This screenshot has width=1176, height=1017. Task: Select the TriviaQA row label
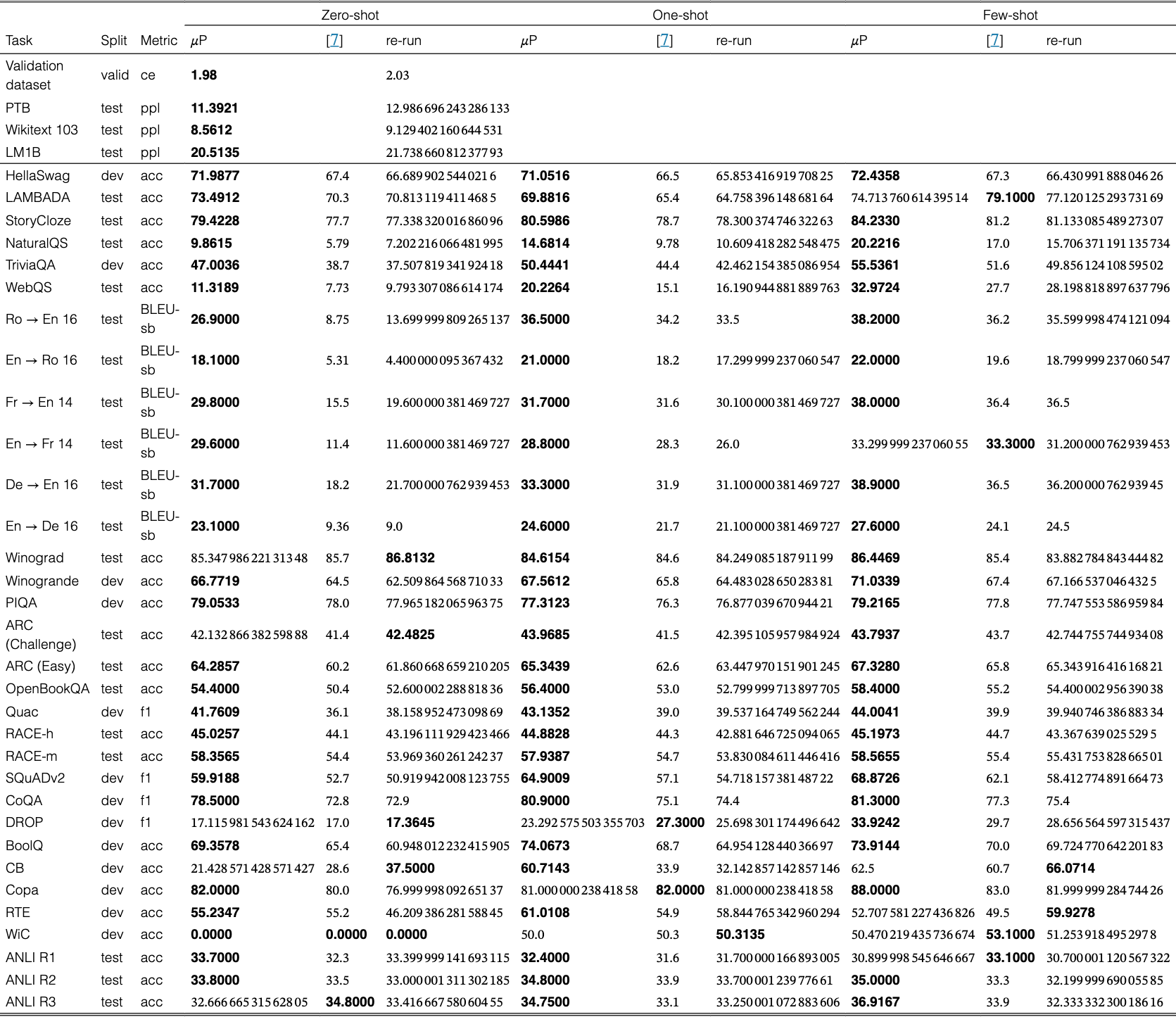click(30, 265)
